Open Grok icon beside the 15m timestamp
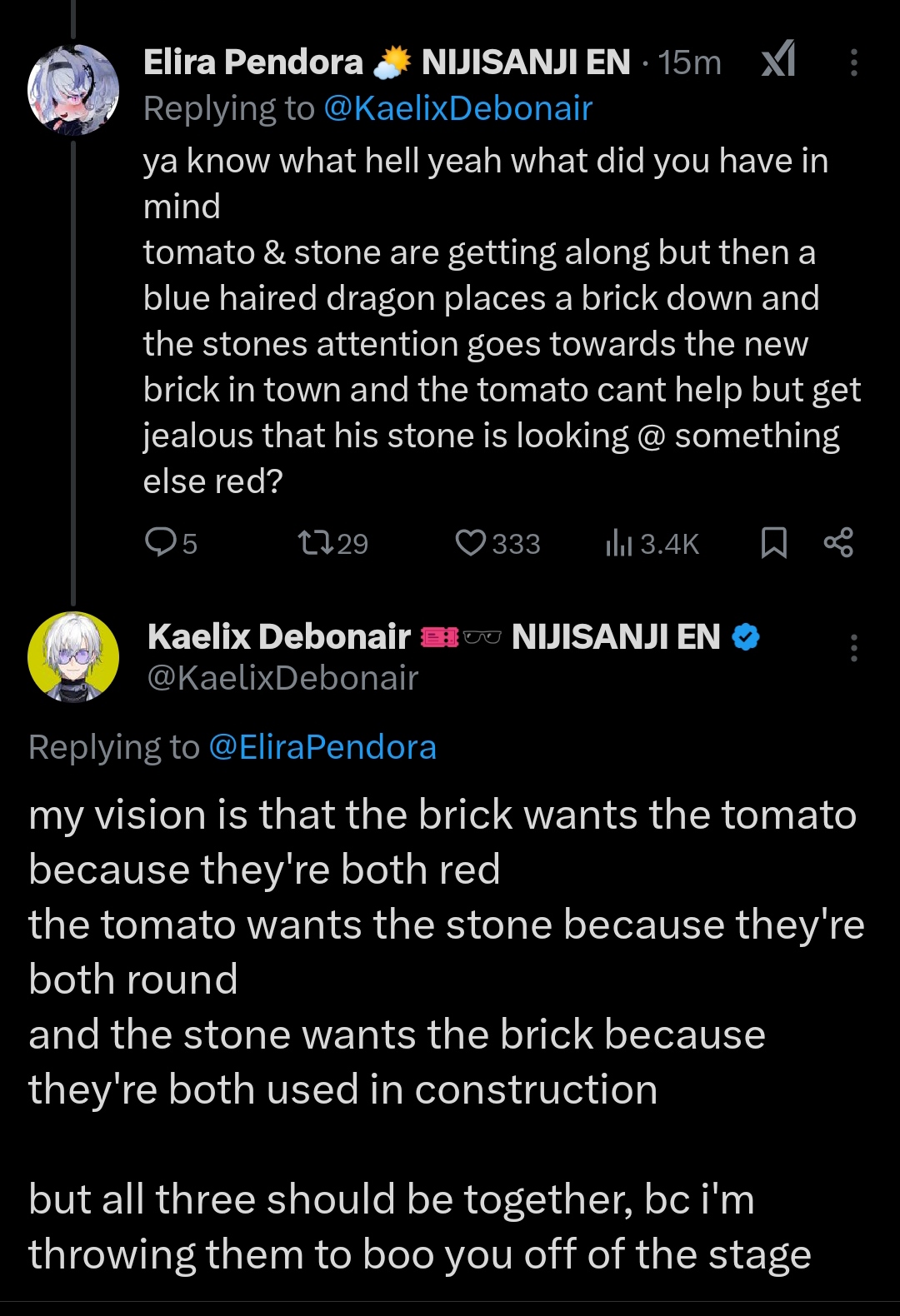900x1316 pixels. click(x=778, y=60)
